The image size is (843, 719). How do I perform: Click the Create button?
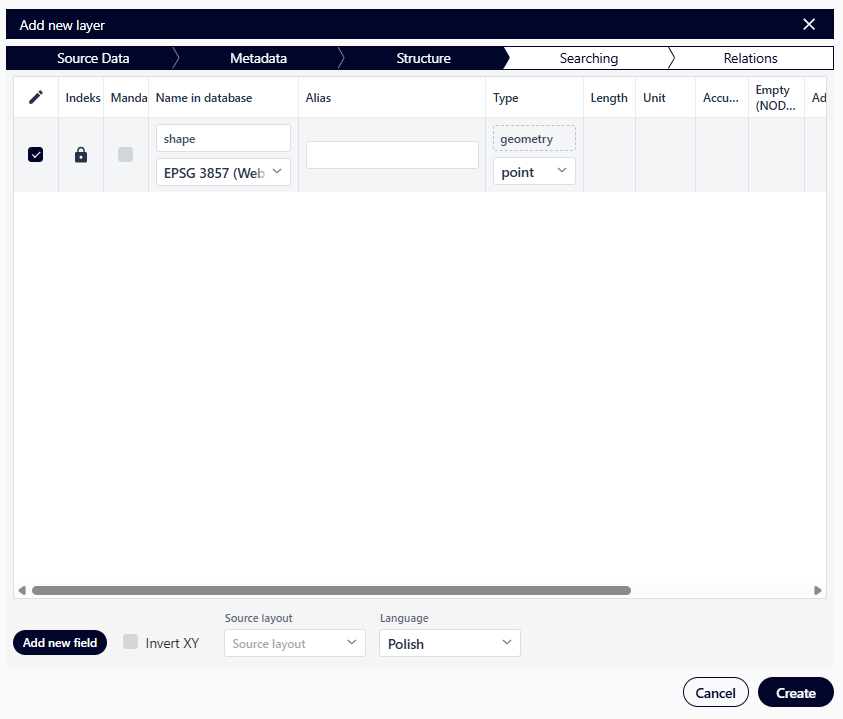point(795,692)
